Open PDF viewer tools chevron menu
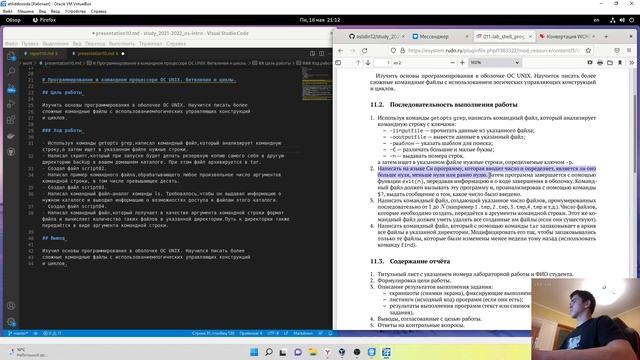Image resolution: width=640 pixels, height=360 pixels. click(631, 63)
